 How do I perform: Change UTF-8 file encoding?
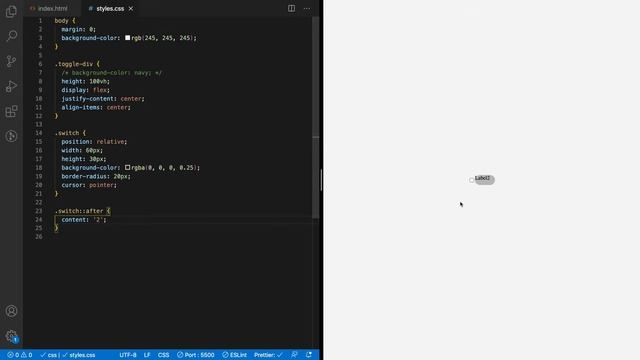click(128, 355)
